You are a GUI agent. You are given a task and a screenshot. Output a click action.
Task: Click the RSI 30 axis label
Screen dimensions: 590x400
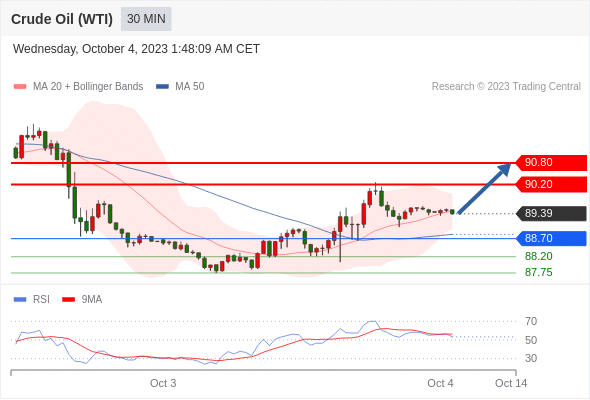point(531,358)
